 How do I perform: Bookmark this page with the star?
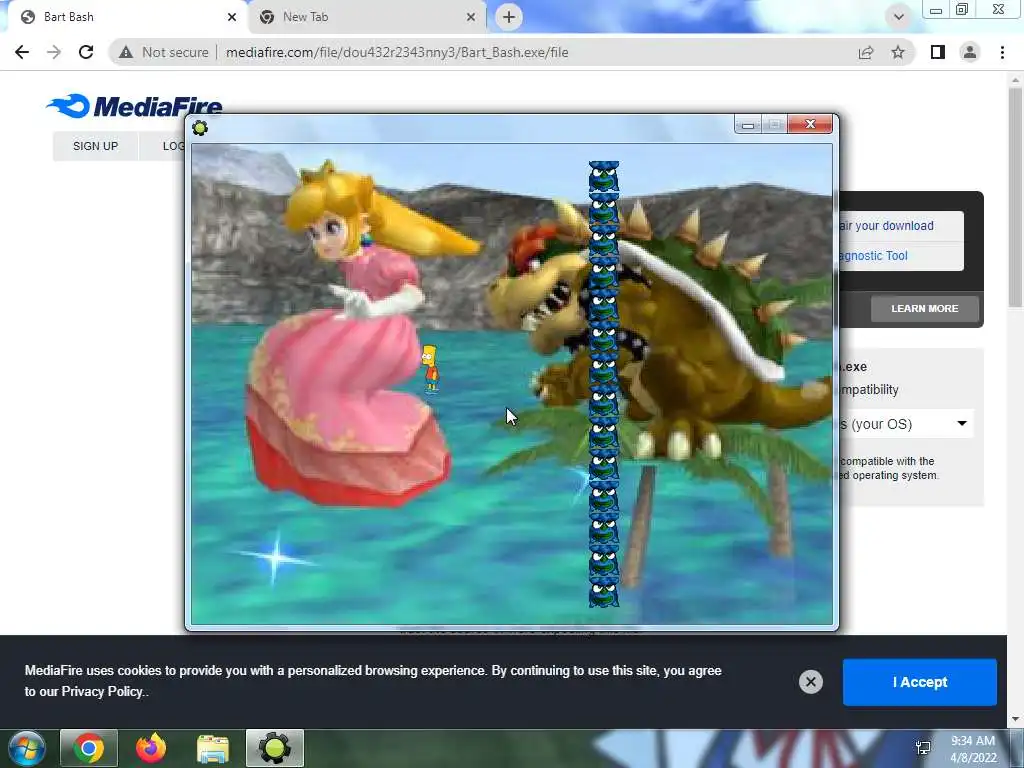898,52
